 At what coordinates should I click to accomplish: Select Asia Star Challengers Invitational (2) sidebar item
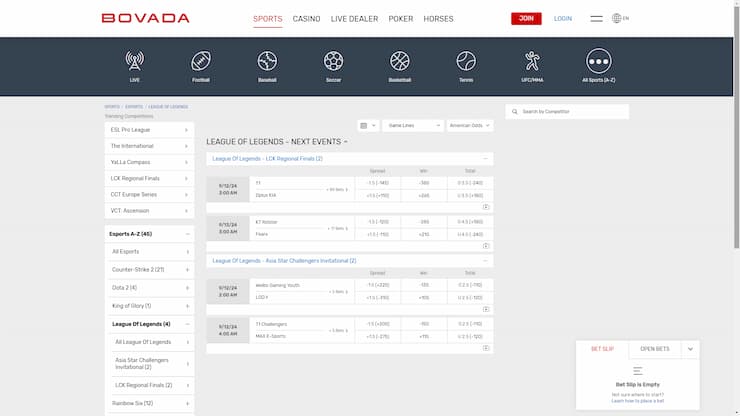pos(153,364)
